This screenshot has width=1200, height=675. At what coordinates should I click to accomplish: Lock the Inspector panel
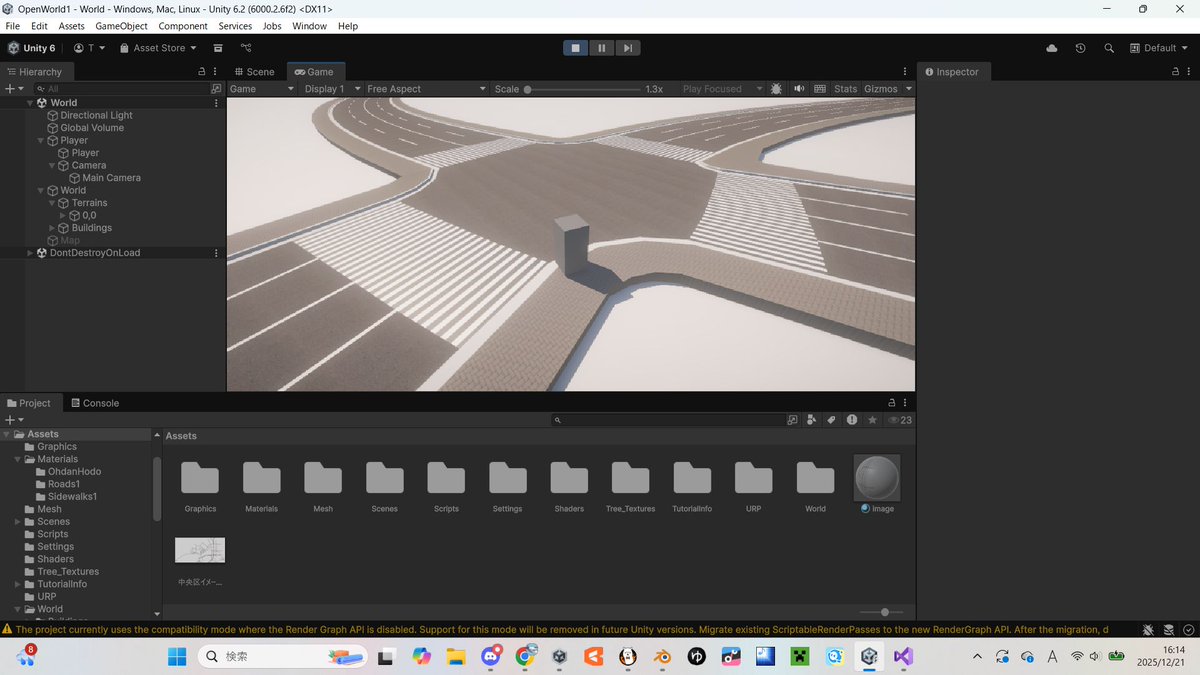click(x=1176, y=72)
